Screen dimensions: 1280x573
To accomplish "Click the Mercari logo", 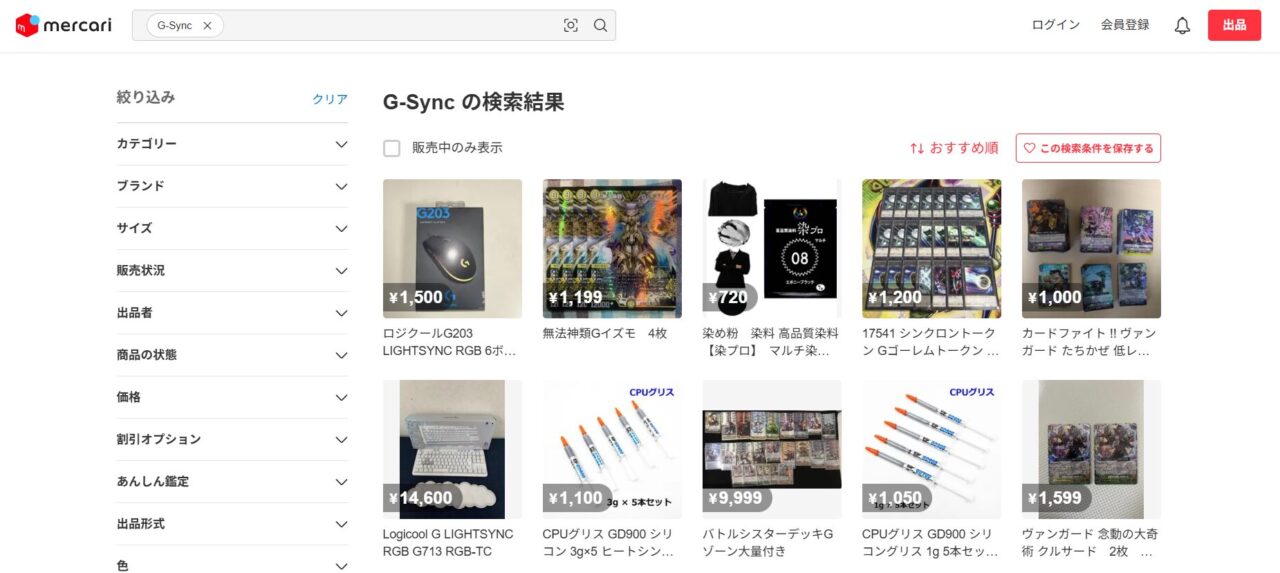I will click(x=64, y=25).
